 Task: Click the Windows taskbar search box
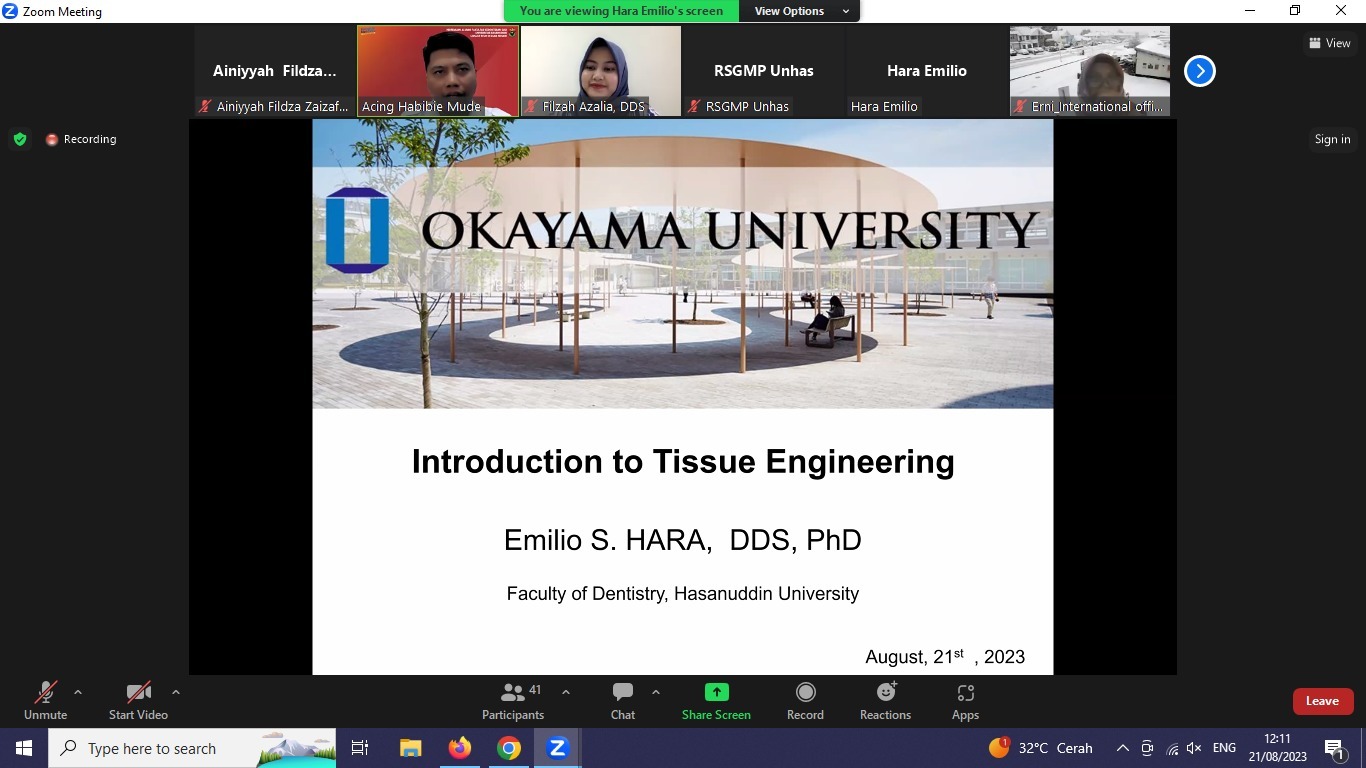(192, 748)
